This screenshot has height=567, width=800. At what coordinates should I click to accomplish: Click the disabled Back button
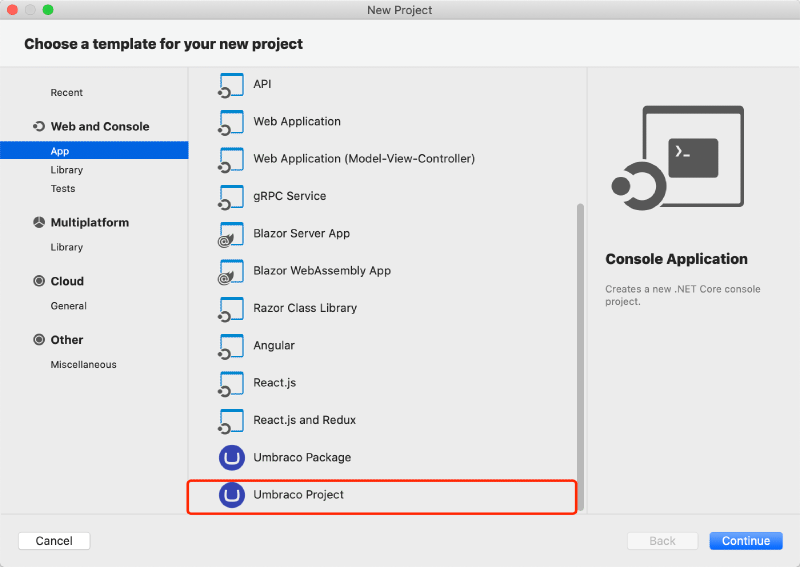click(x=662, y=541)
